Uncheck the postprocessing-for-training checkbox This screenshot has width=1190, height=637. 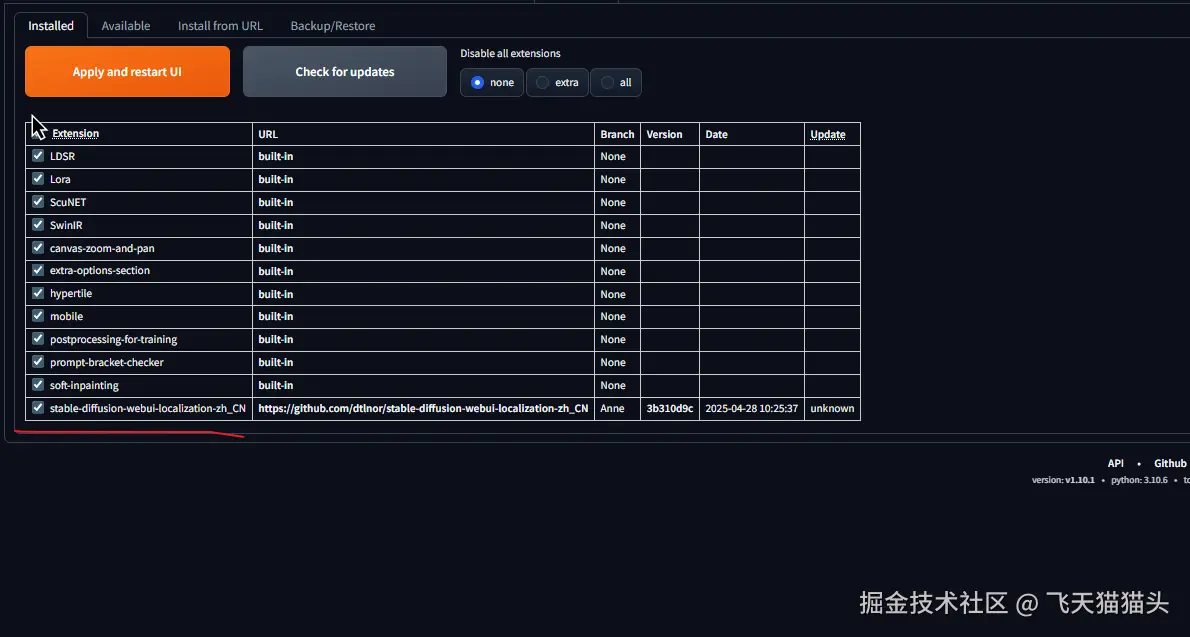[x=38, y=339]
